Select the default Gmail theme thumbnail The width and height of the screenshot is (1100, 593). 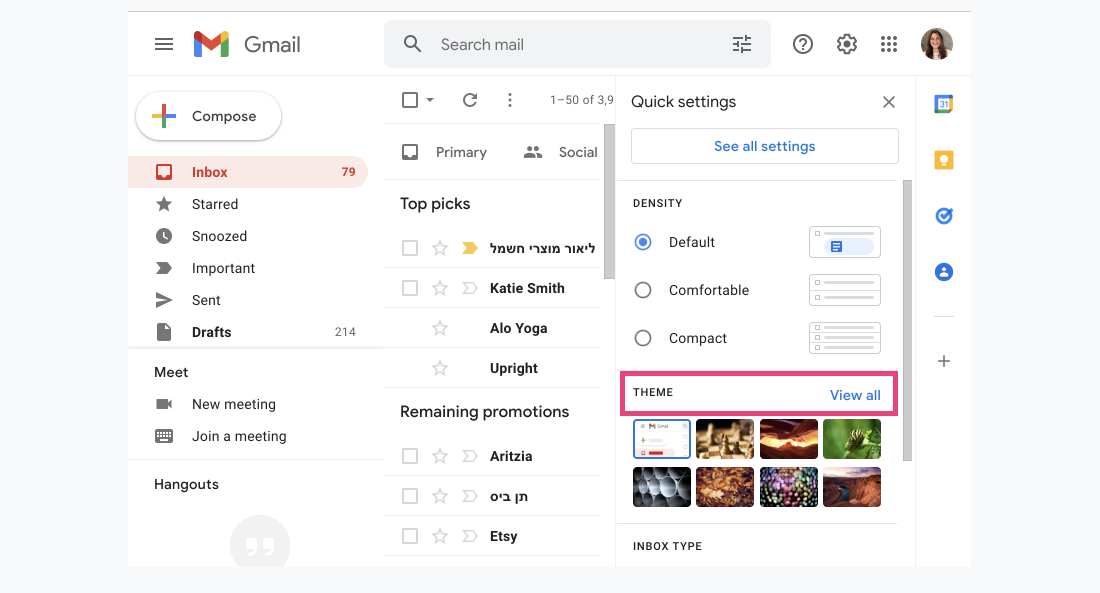pos(662,439)
